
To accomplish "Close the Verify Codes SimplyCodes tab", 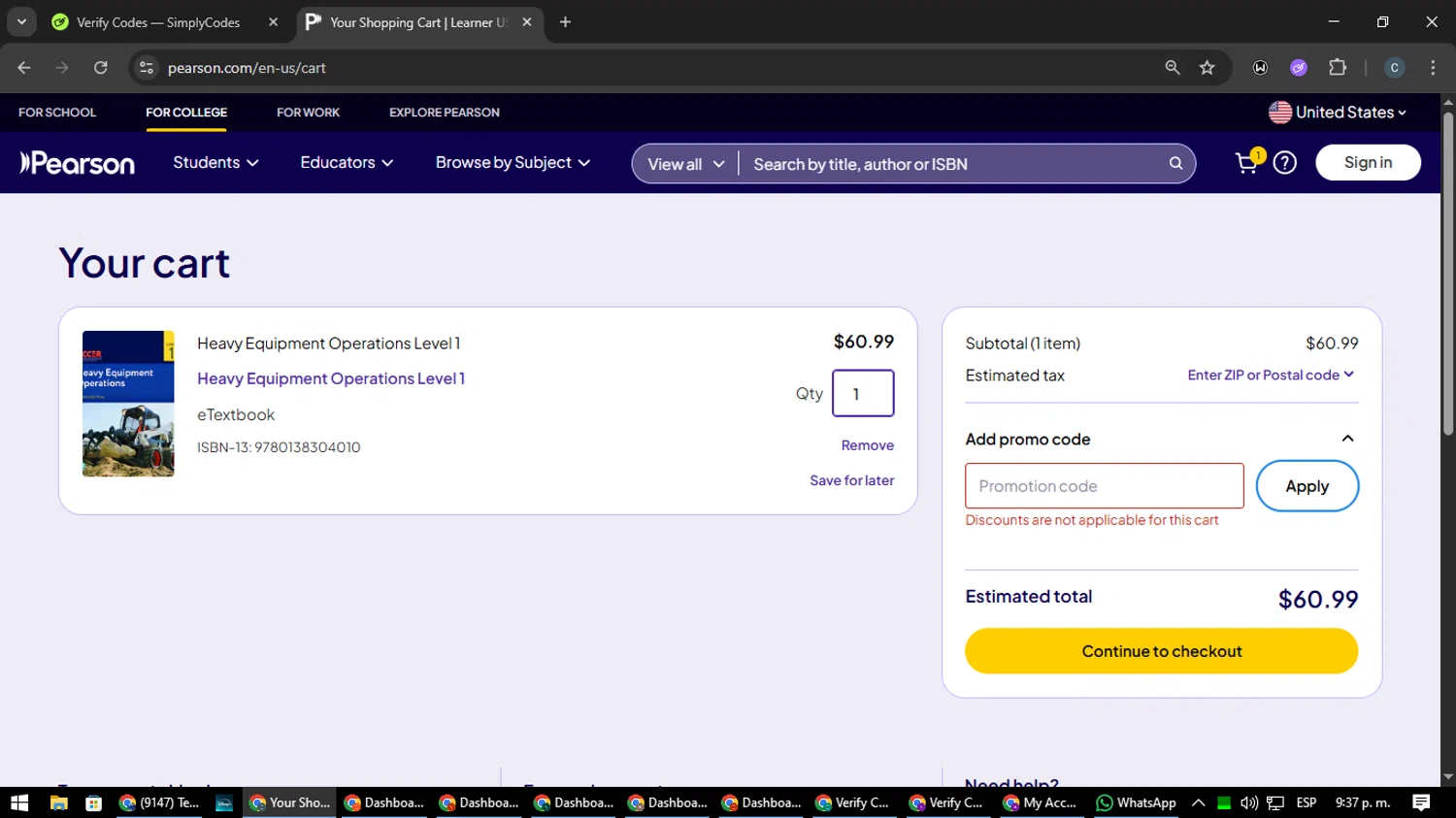I will 273,22.
